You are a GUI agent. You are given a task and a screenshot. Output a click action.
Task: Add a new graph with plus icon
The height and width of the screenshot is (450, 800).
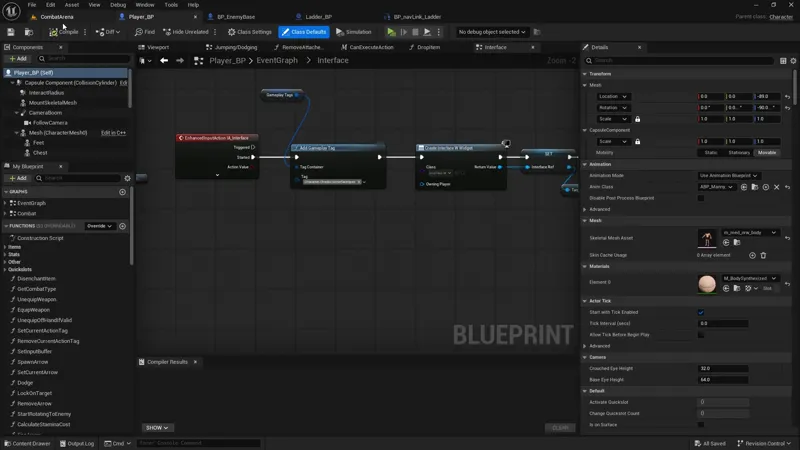122,192
